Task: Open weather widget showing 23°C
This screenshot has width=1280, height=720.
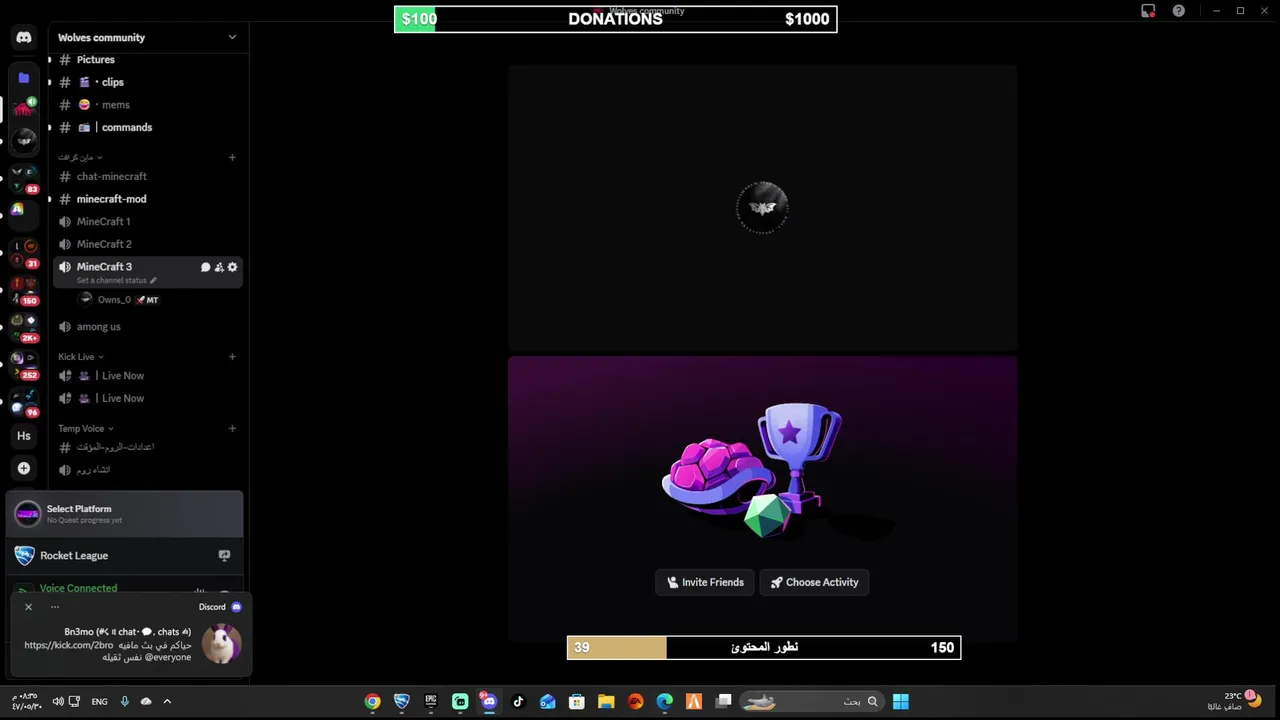Action: pyautogui.click(x=1234, y=702)
